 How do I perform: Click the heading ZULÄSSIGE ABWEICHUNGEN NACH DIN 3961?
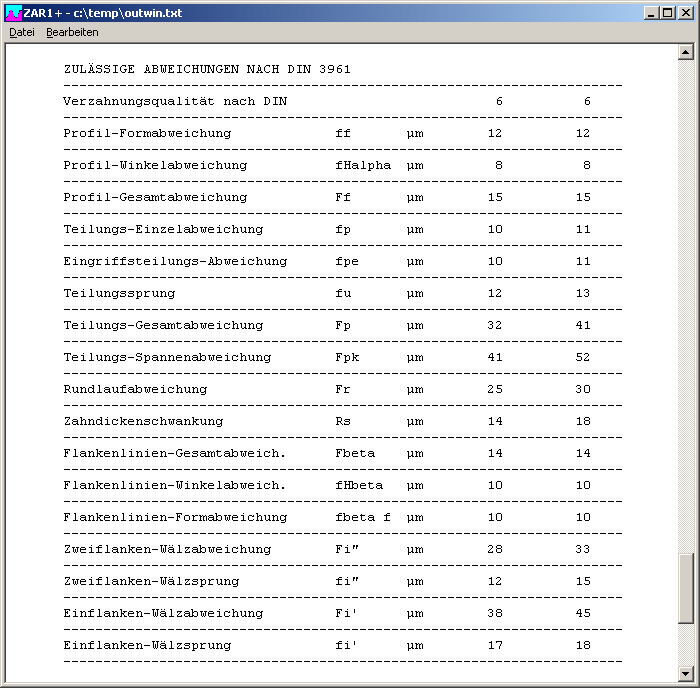pyautogui.click(x=207, y=69)
